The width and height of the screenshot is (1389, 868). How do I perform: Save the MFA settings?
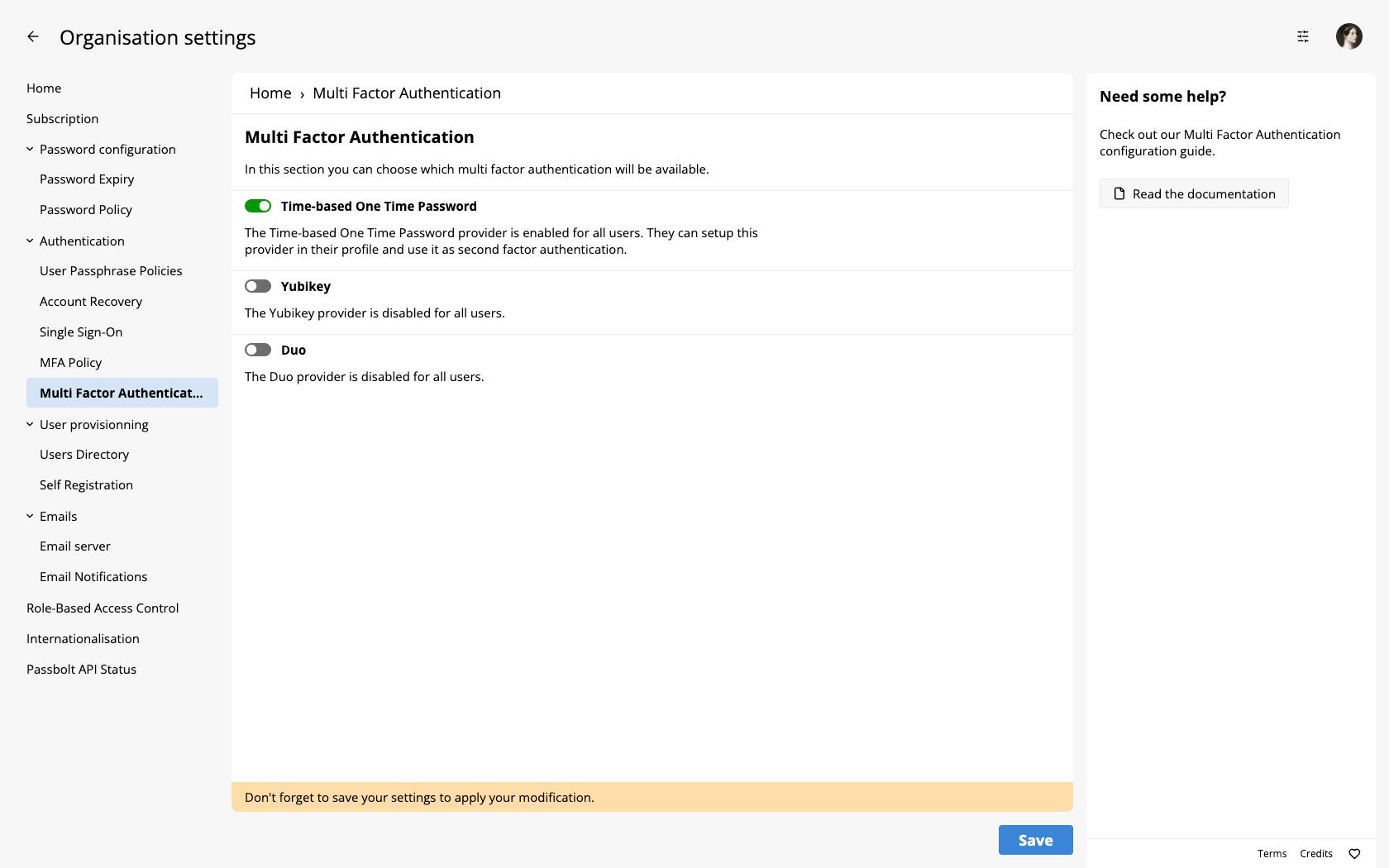(x=1036, y=840)
